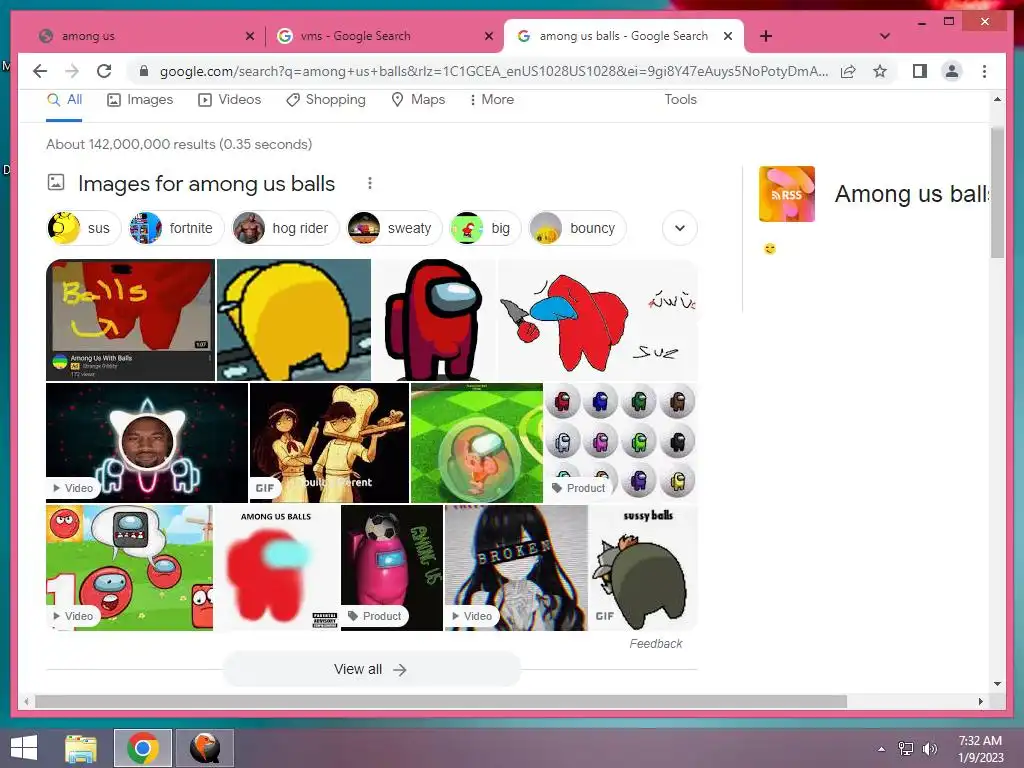Open the 'Among Us With Balls' video thumbnail
The height and width of the screenshot is (768, 1024).
pos(130,320)
